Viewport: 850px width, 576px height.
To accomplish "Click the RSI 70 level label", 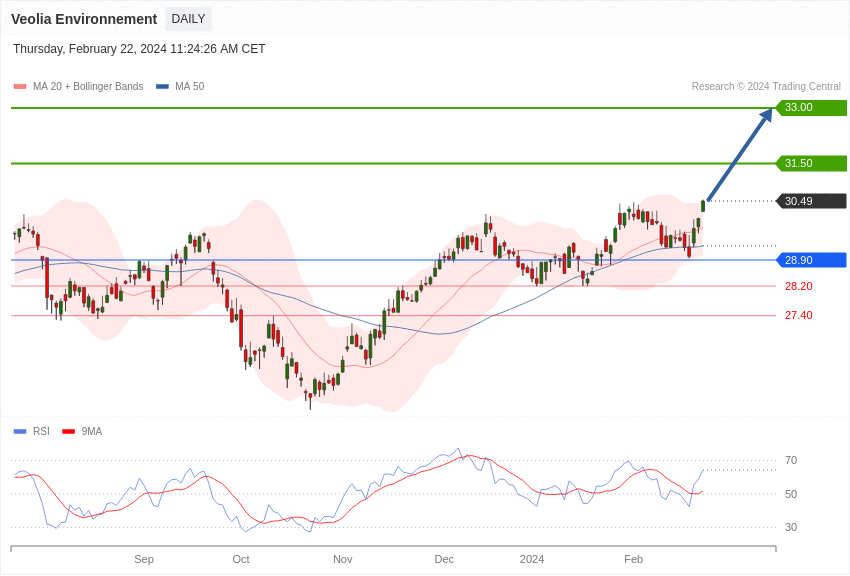I will click(x=790, y=461).
